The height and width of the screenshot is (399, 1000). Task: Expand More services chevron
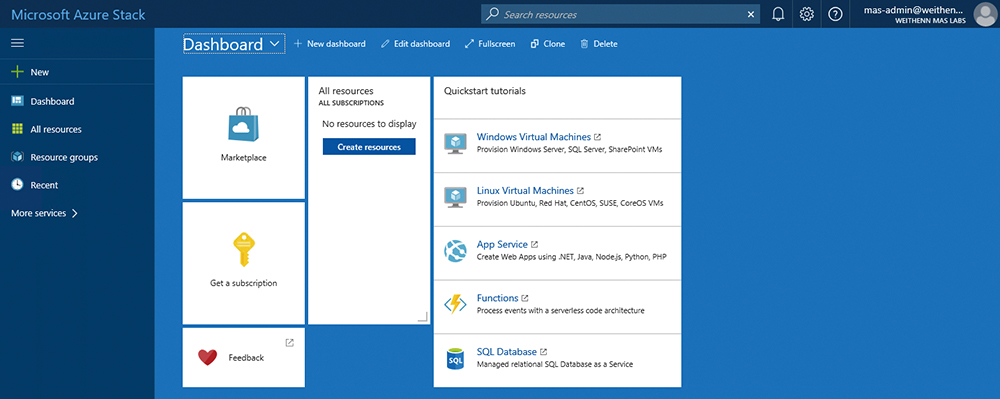75,214
